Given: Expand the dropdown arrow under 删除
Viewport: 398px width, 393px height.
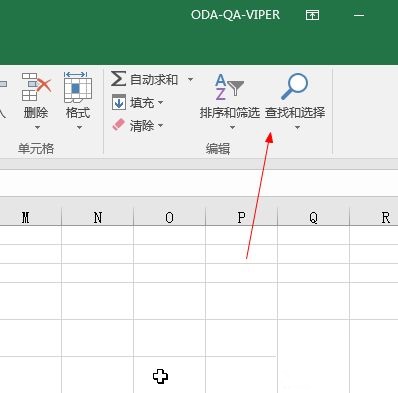Looking at the screenshot, I should (x=37, y=127).
